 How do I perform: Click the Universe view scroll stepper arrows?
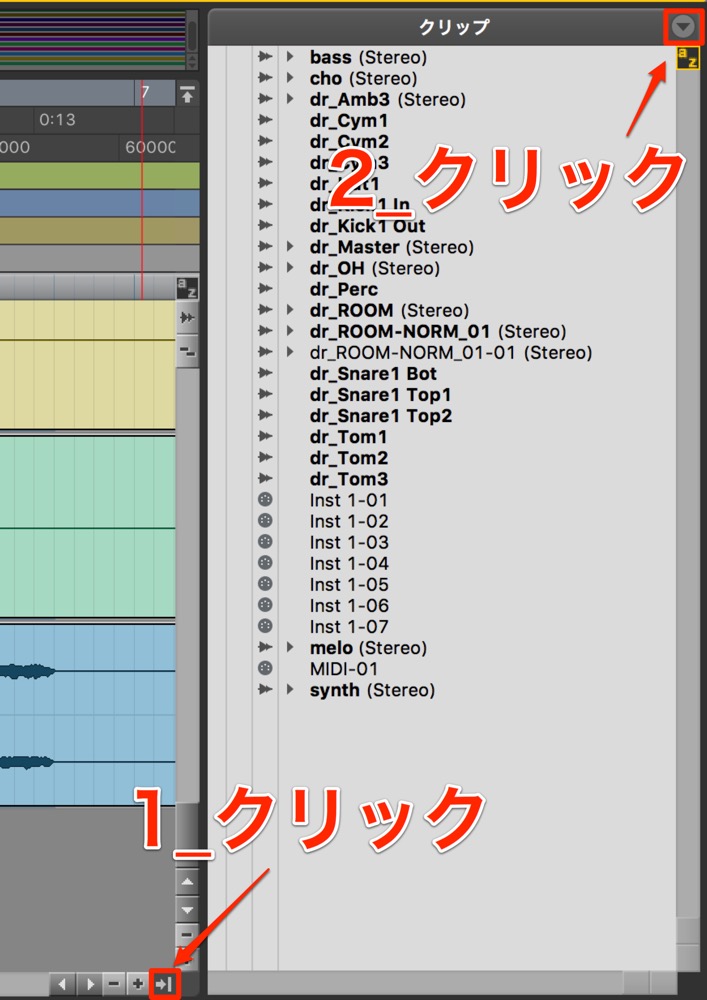click(191, 62)
